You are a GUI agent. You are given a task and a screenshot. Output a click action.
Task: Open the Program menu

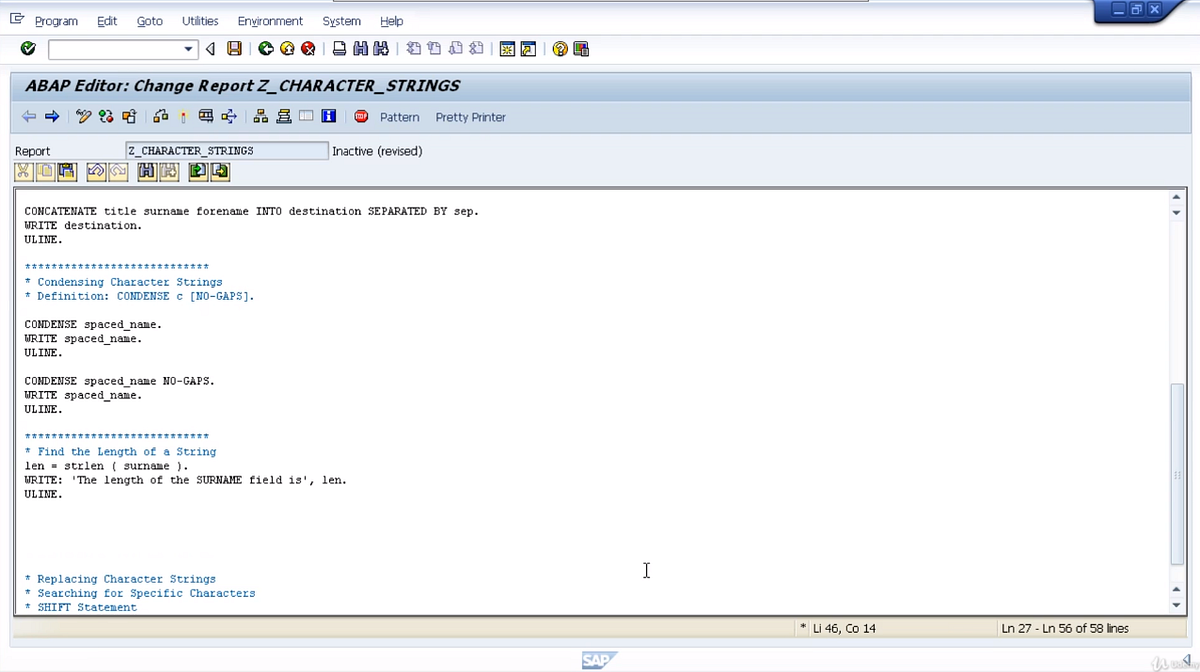click(x=56, y=21)
